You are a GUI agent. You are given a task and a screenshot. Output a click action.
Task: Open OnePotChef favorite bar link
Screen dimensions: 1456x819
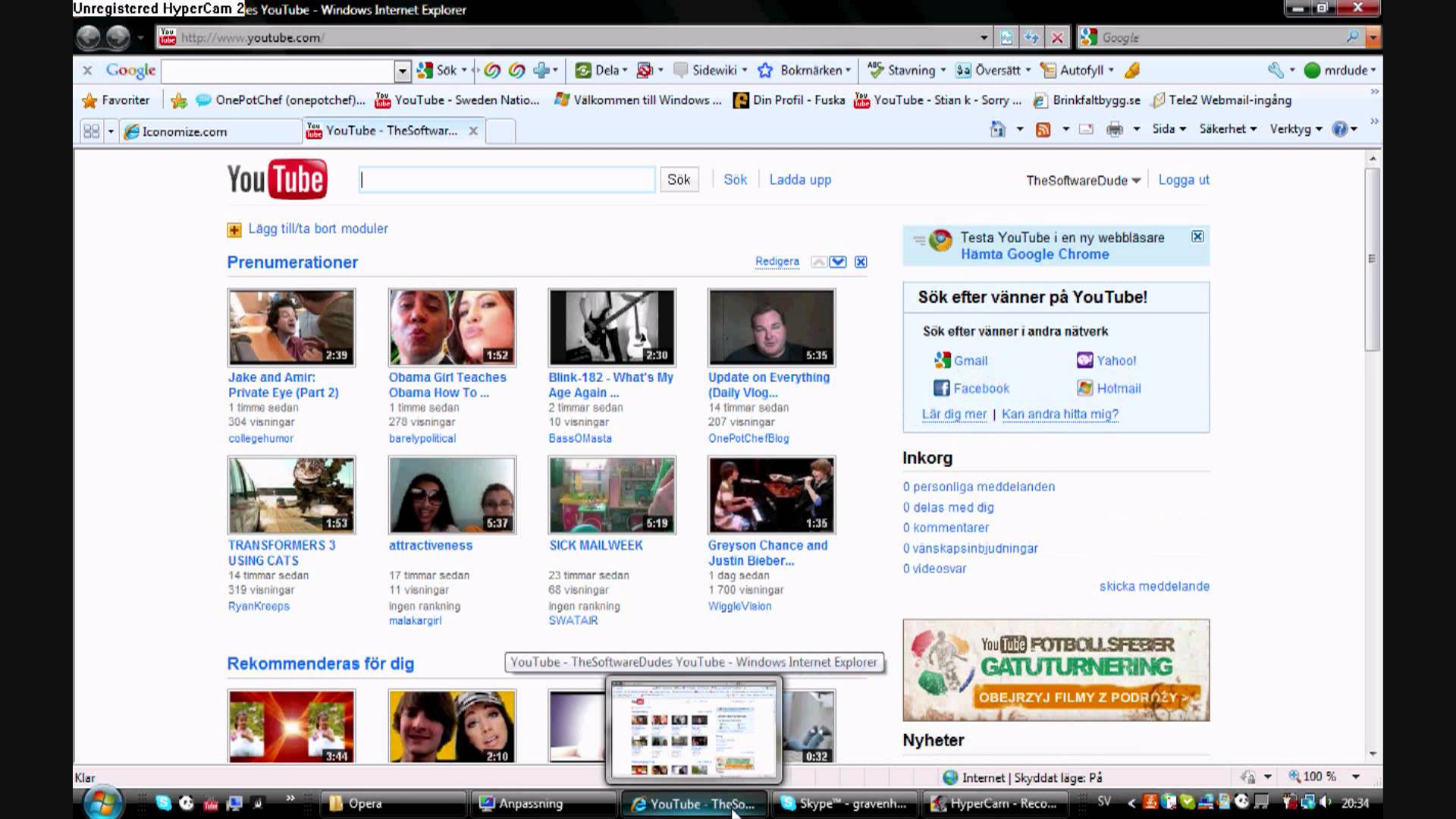coord(280,100)
